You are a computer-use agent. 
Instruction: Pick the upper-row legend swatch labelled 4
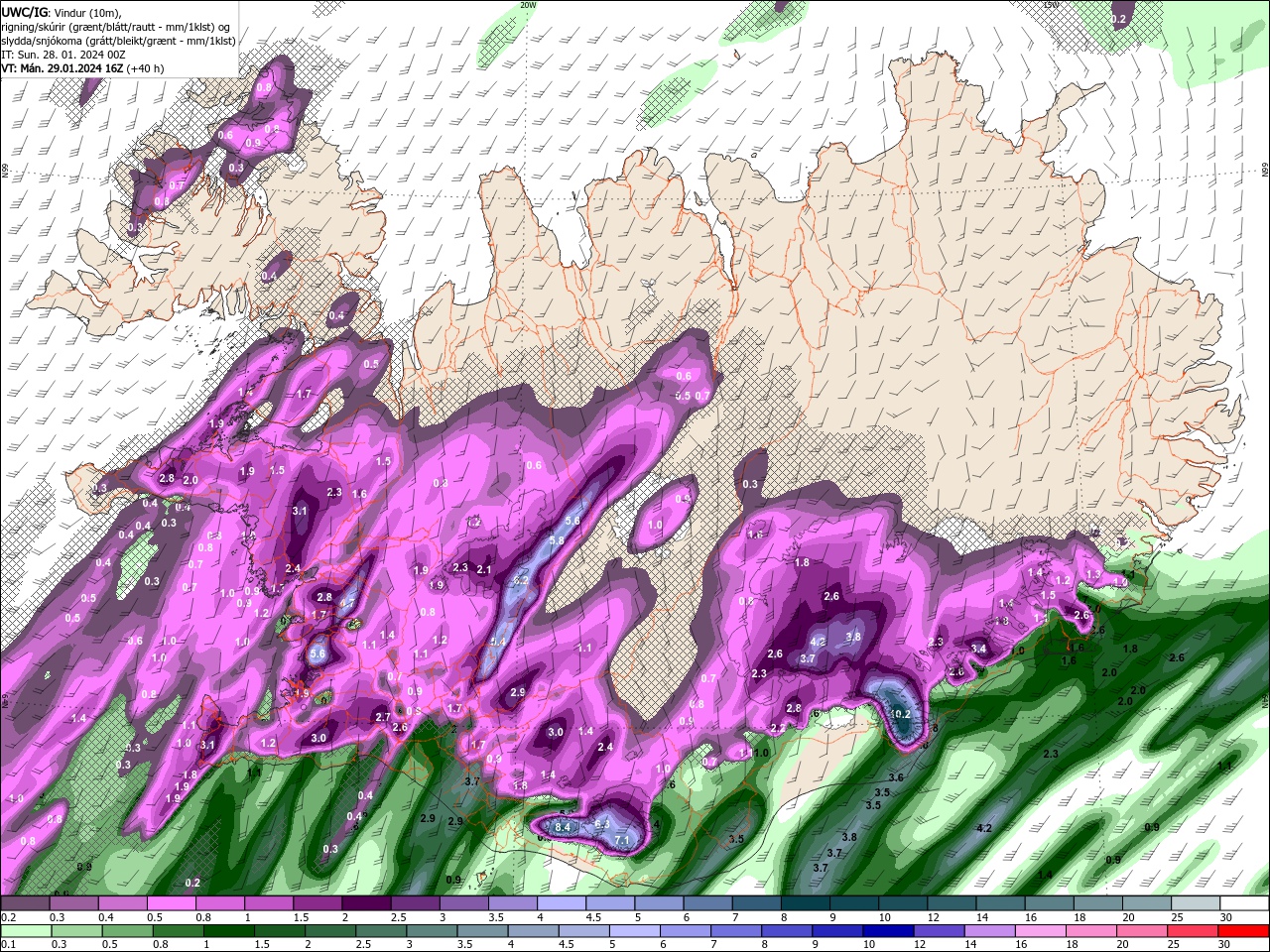tap(562, 903)
